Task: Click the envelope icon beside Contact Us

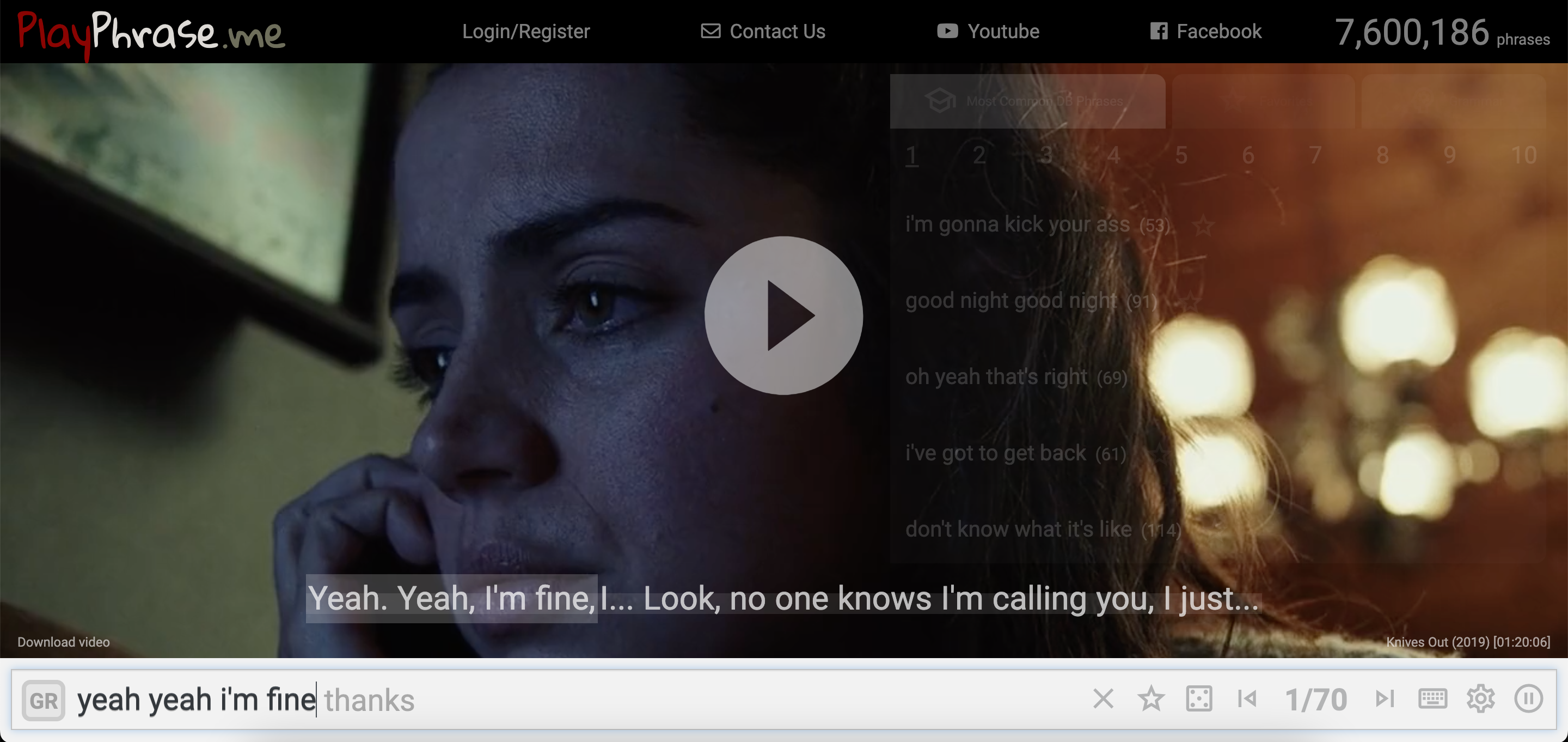Action: (x=710, y=31)
